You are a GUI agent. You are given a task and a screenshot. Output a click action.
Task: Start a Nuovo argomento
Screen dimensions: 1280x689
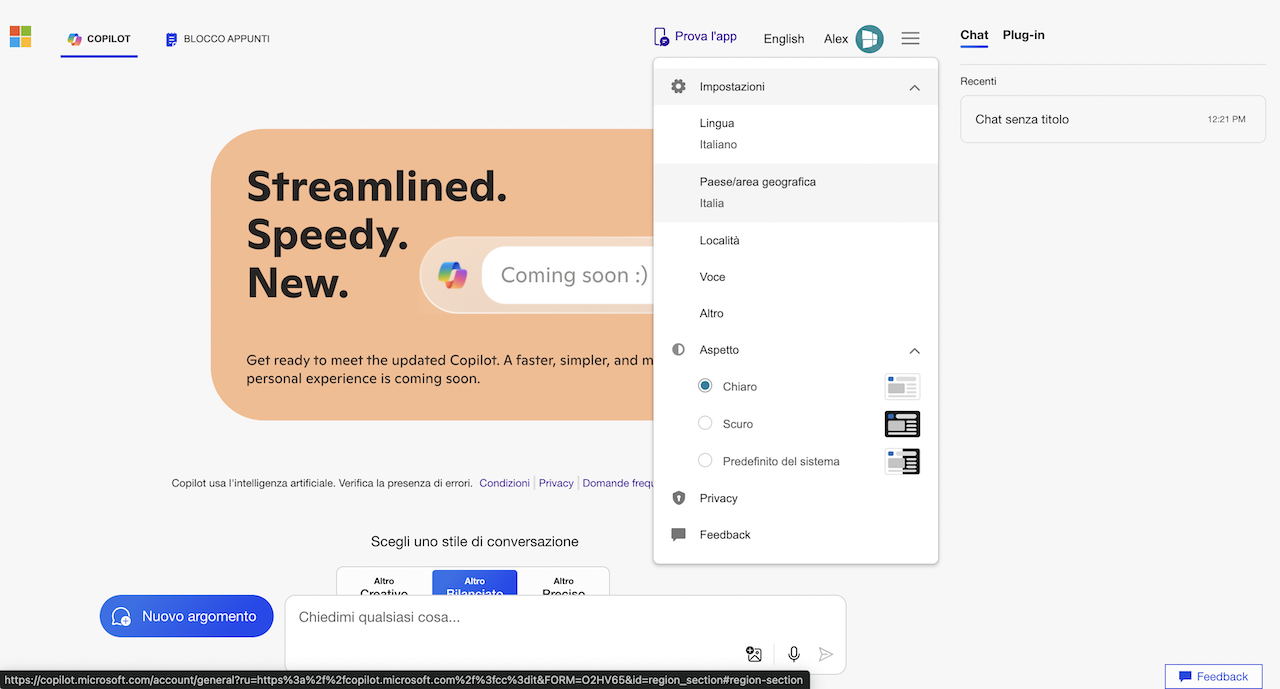click(187, 616)
